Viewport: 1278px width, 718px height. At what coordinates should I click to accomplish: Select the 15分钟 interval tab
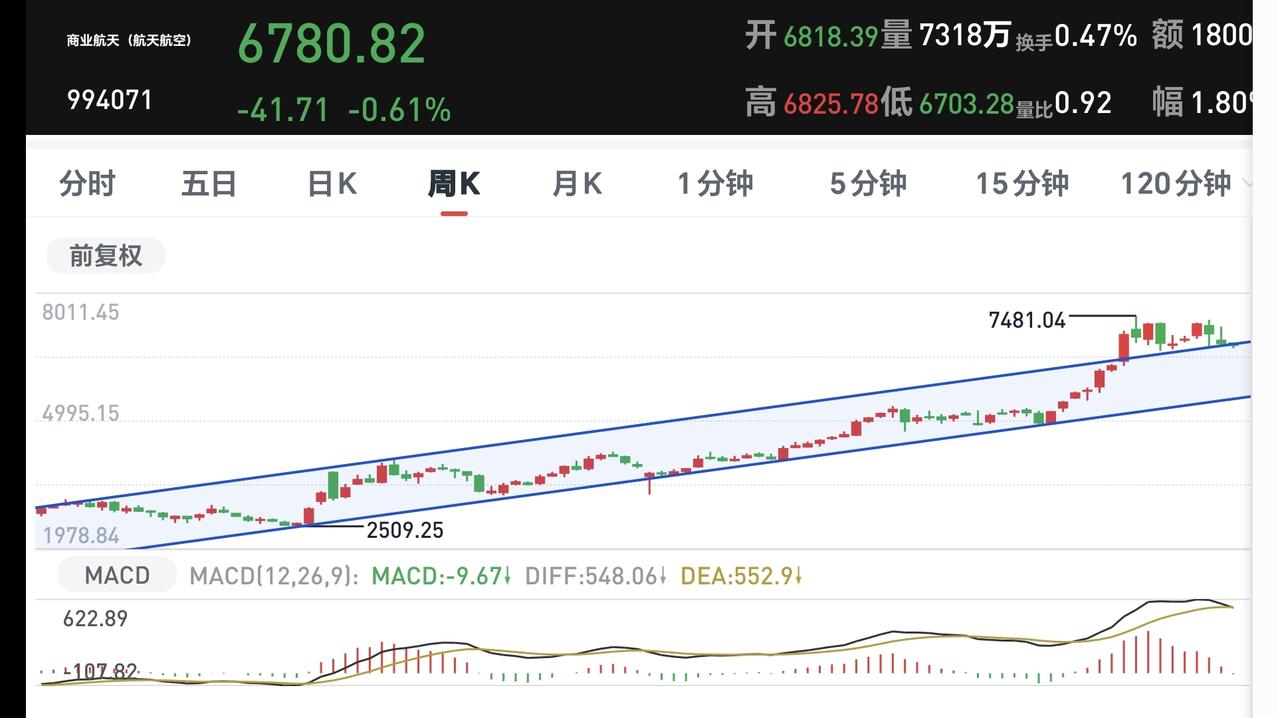(x=1022, y=184)
